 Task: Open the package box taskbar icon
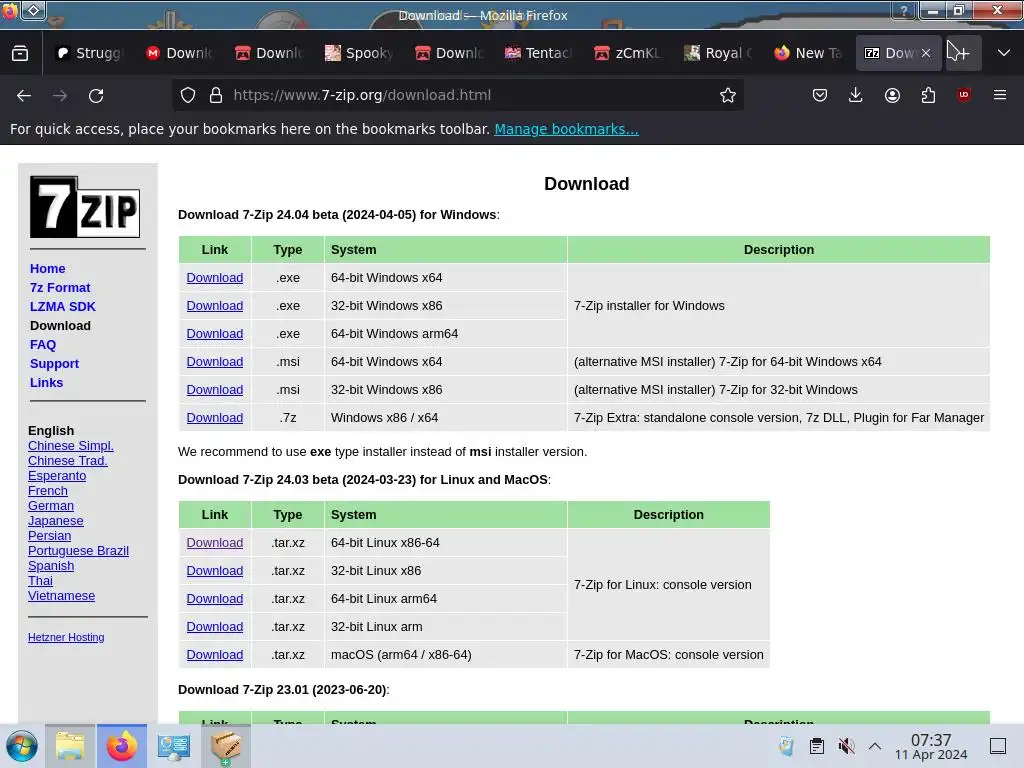point(226,746)
